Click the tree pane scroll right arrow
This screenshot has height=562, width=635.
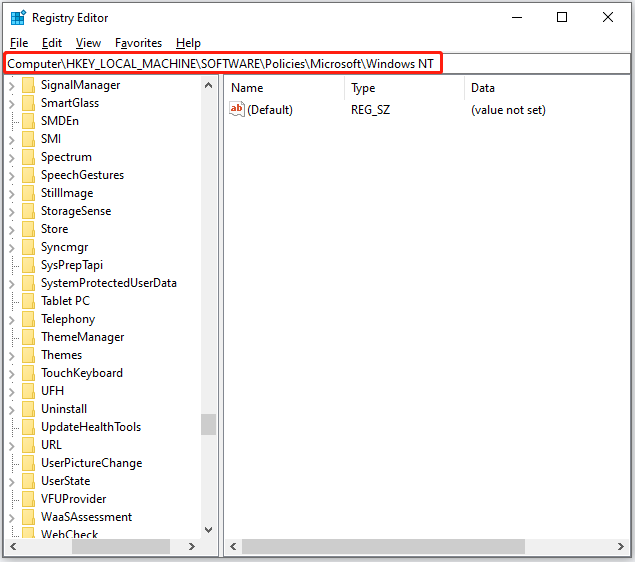(192, 547)
